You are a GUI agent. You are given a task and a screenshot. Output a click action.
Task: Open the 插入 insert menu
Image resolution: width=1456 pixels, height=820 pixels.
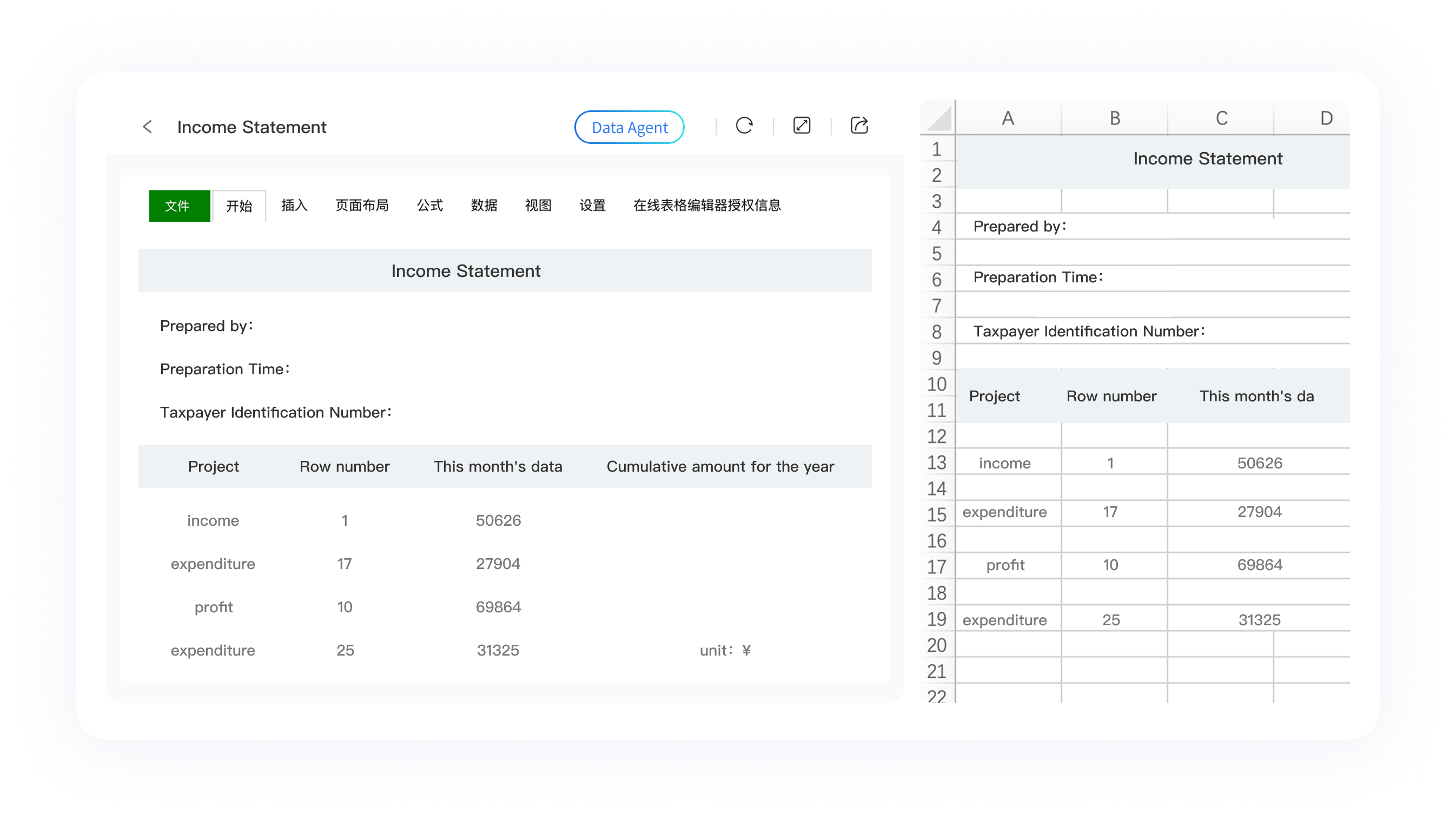click(294, 205)
